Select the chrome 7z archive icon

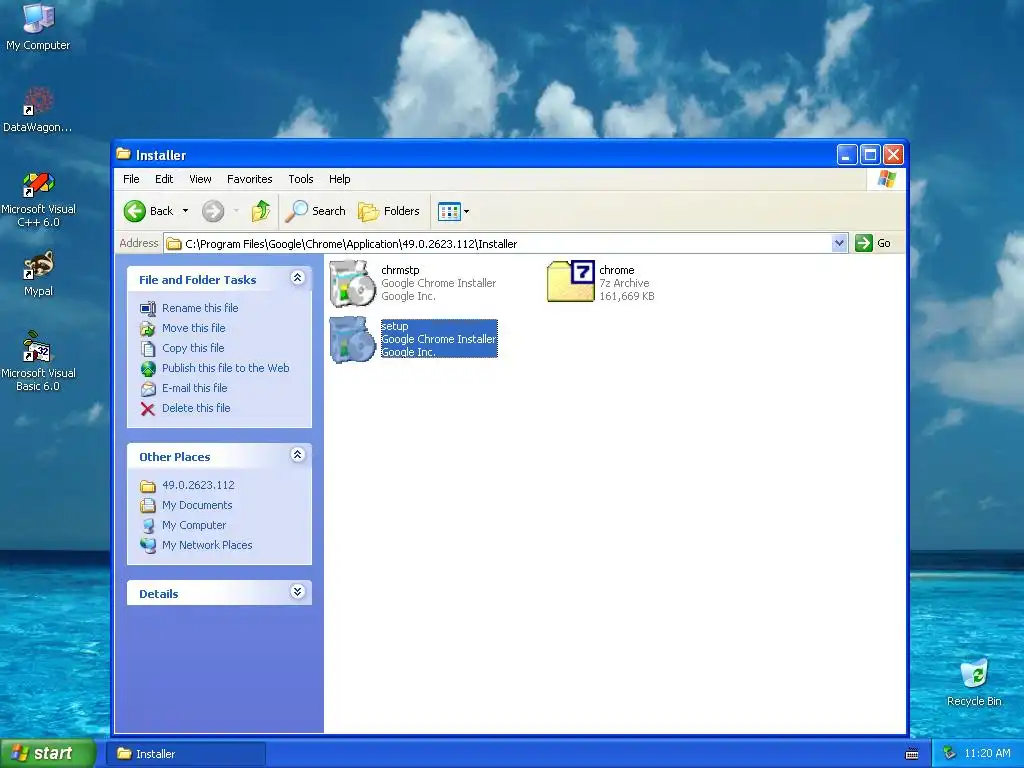571,281
